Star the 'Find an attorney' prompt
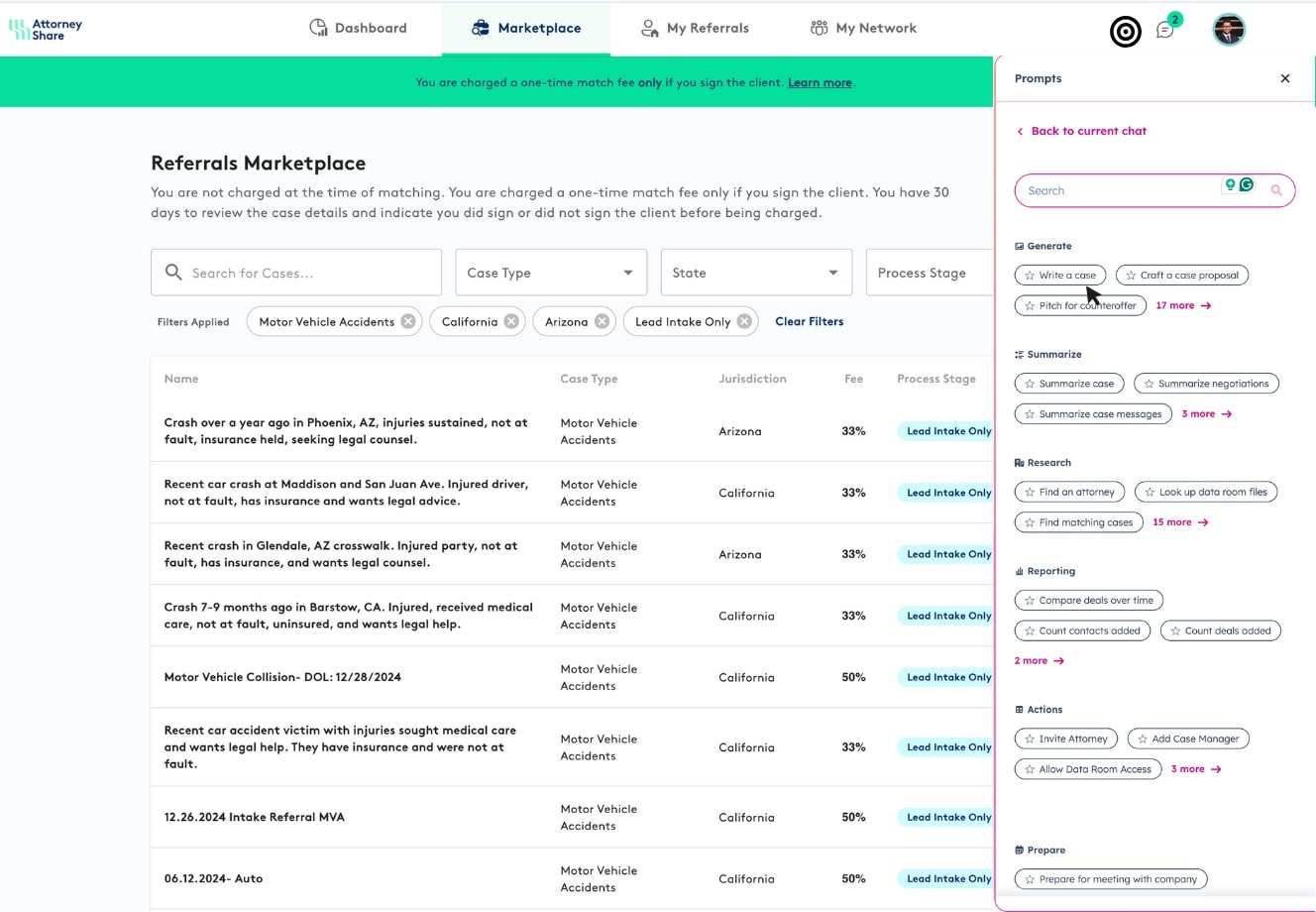The height and width of the screenshot is (912, 1316). coord(1030,492)
